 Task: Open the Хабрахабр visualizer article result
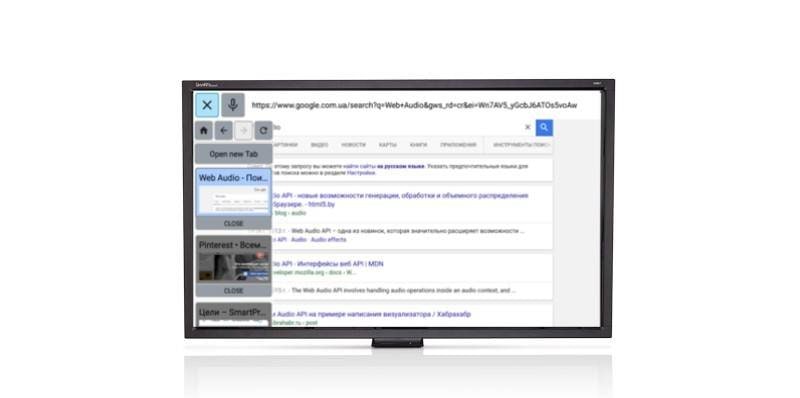[371, 314]
